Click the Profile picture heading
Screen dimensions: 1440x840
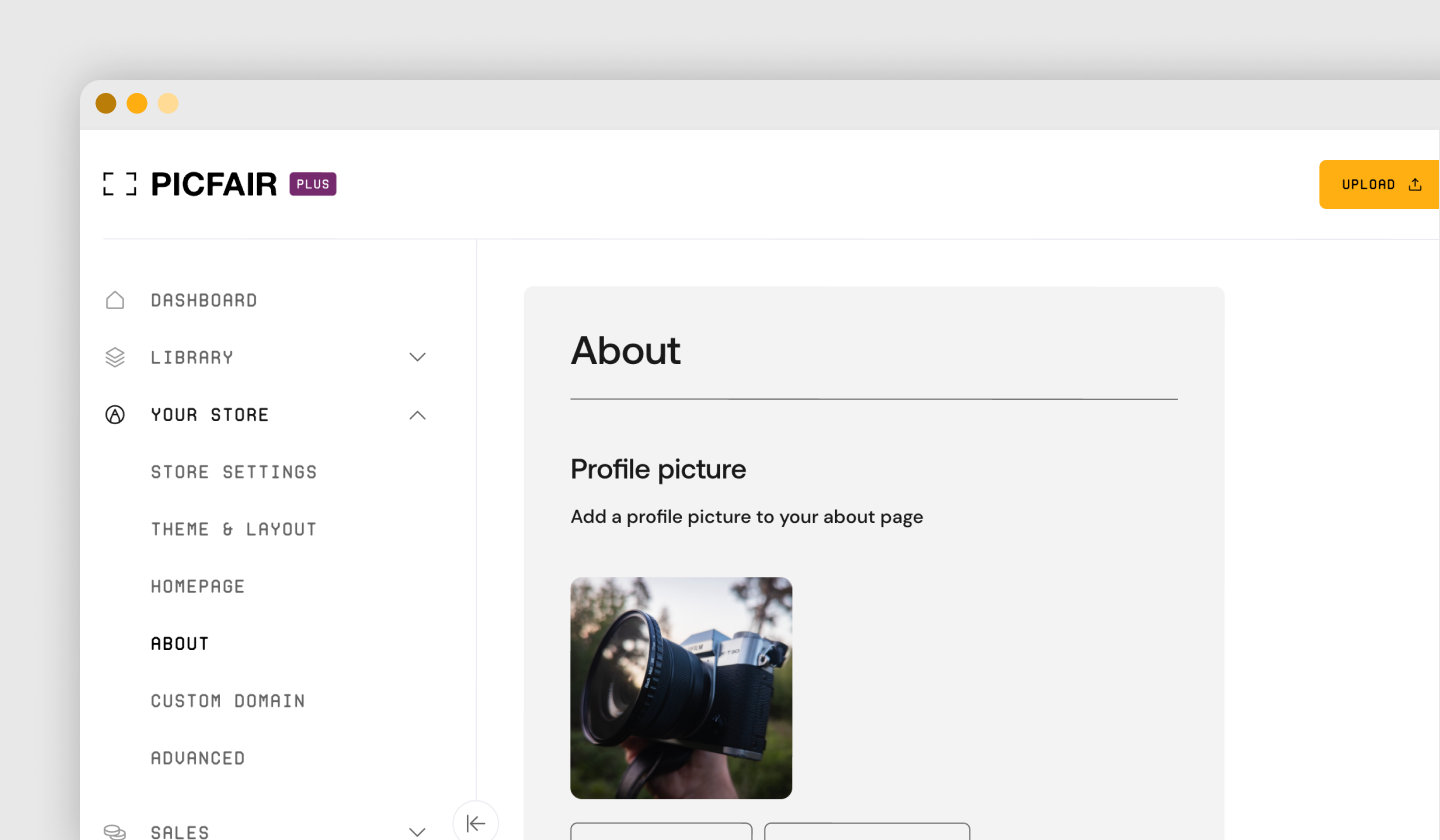point(658,469)
